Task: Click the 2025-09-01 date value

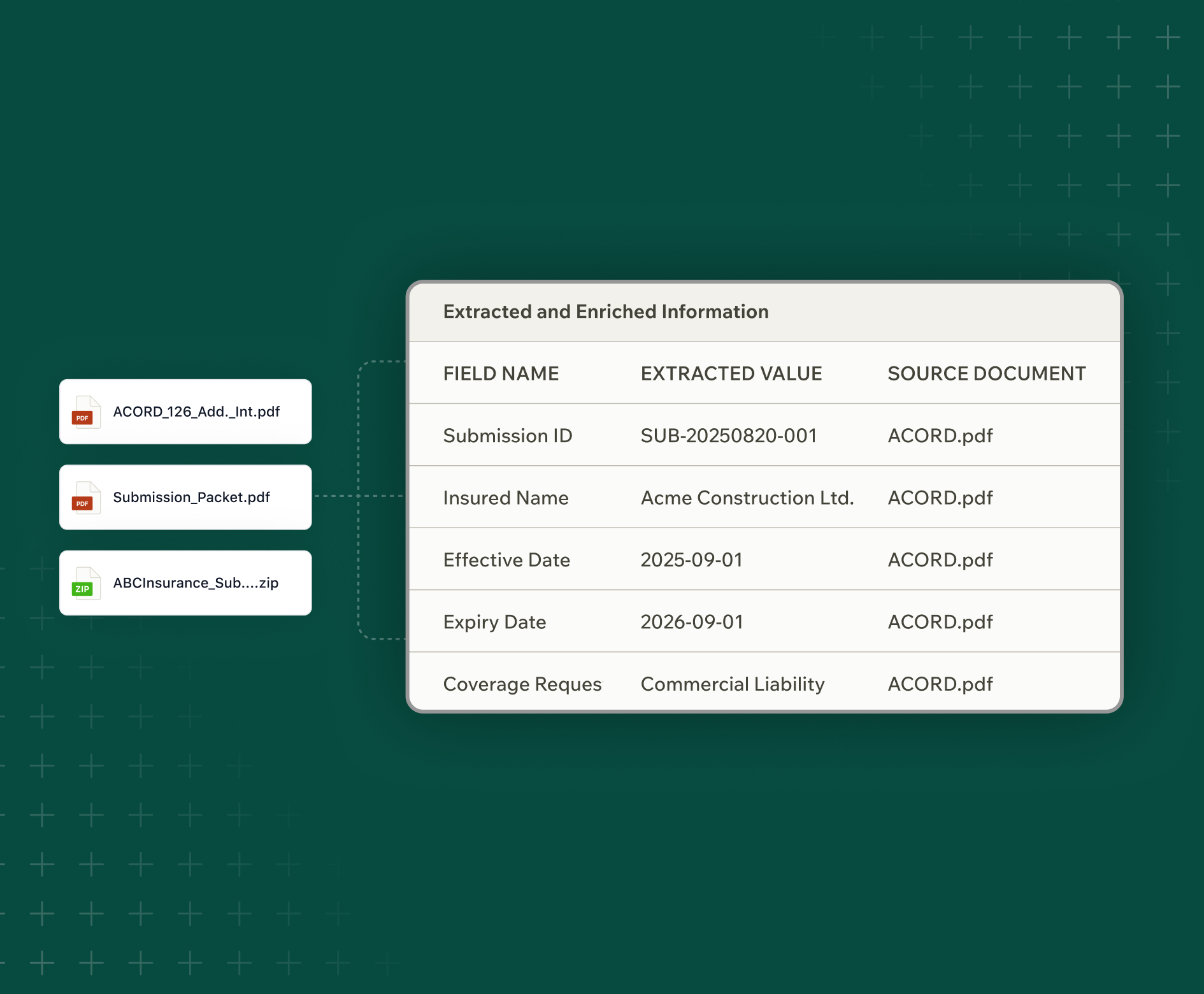Action: 691,560
